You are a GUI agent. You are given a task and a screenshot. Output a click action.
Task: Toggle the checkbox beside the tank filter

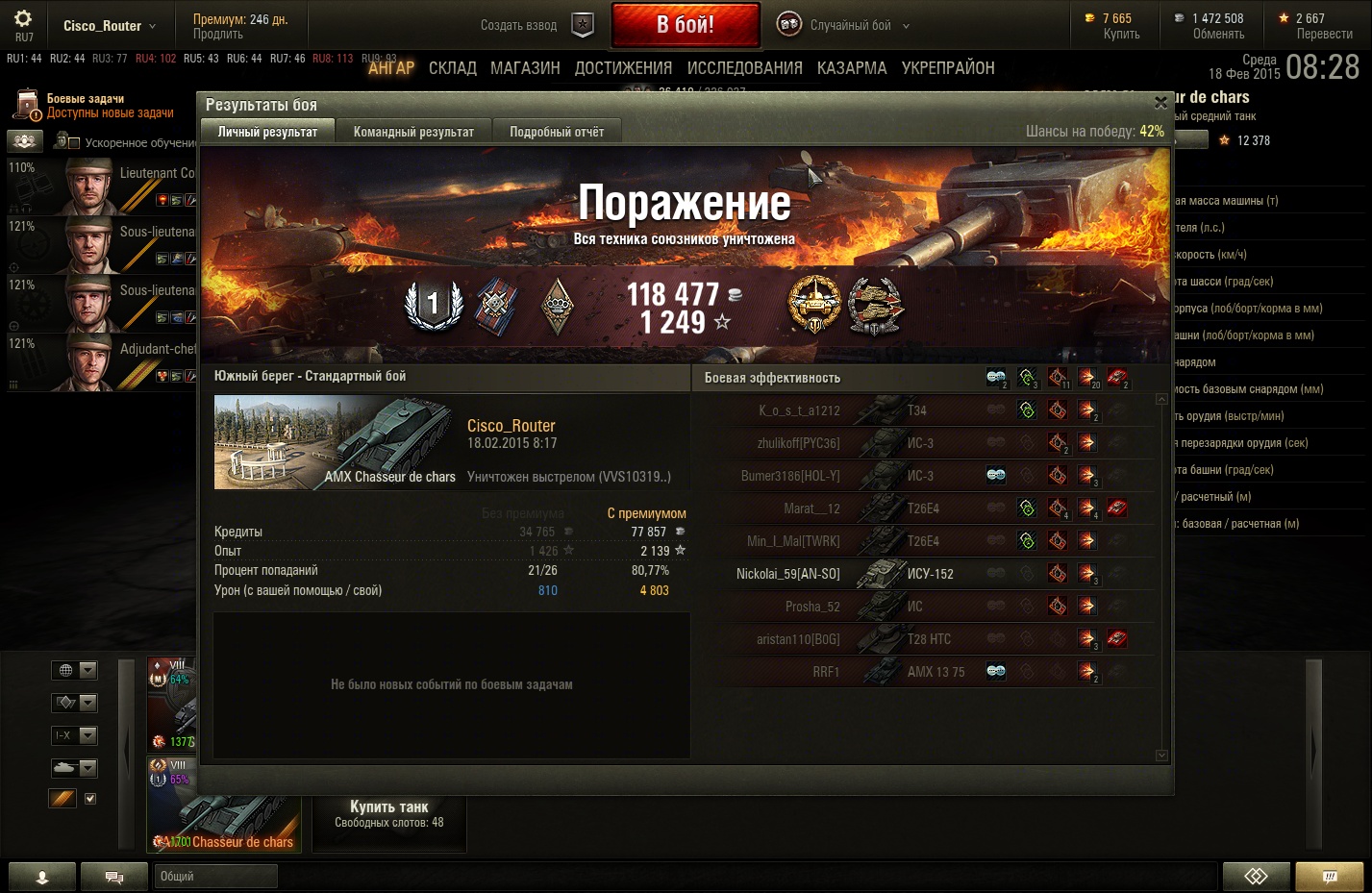(x=90, y=799)
